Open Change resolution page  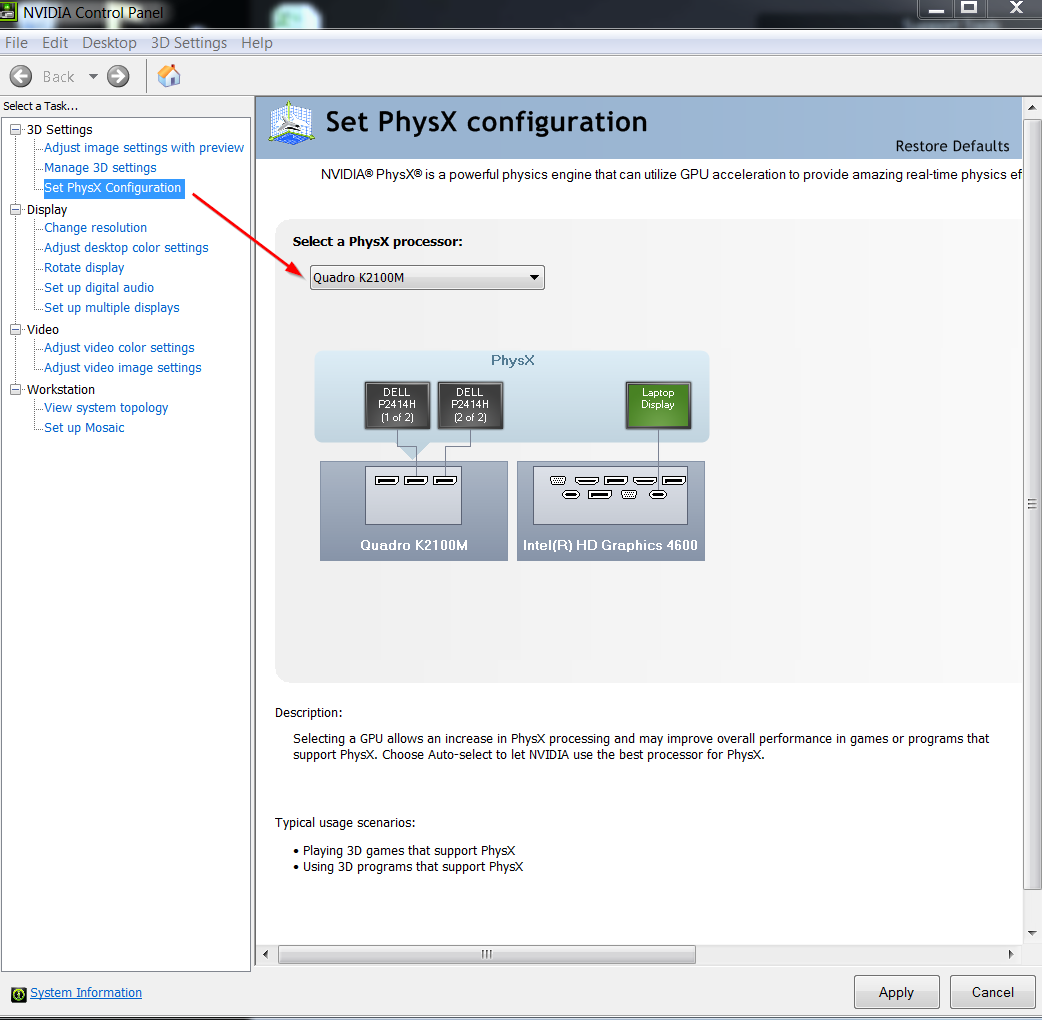(96, 227)
